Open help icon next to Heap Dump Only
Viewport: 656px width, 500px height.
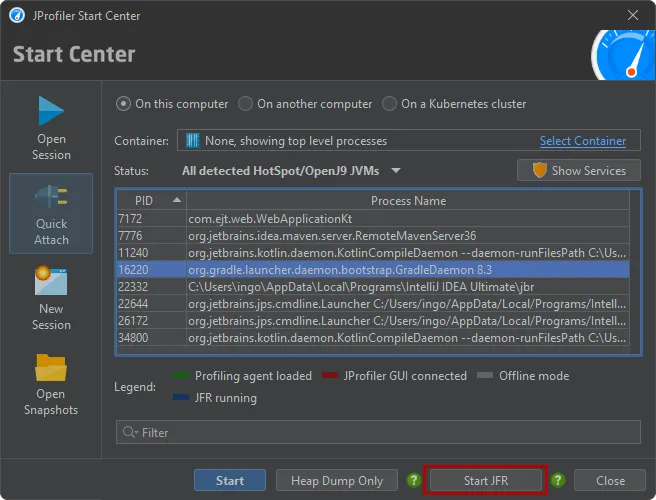click(x=413, y=480)
